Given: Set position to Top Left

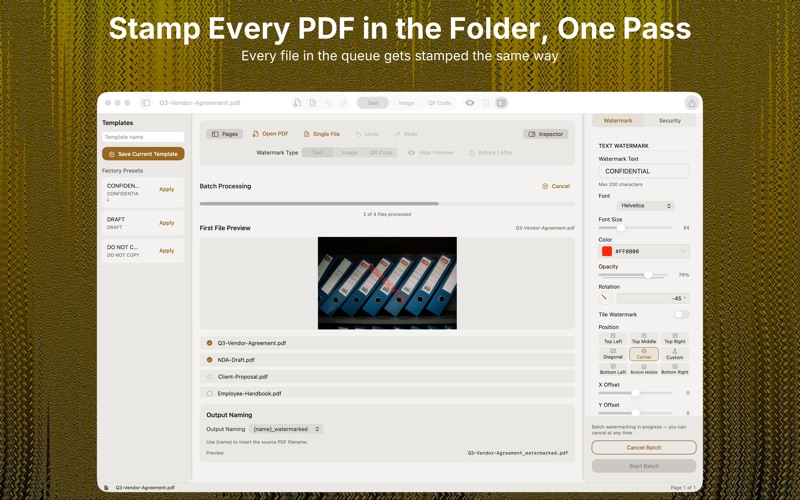Looking at the screenshot, I should point(613,338).
